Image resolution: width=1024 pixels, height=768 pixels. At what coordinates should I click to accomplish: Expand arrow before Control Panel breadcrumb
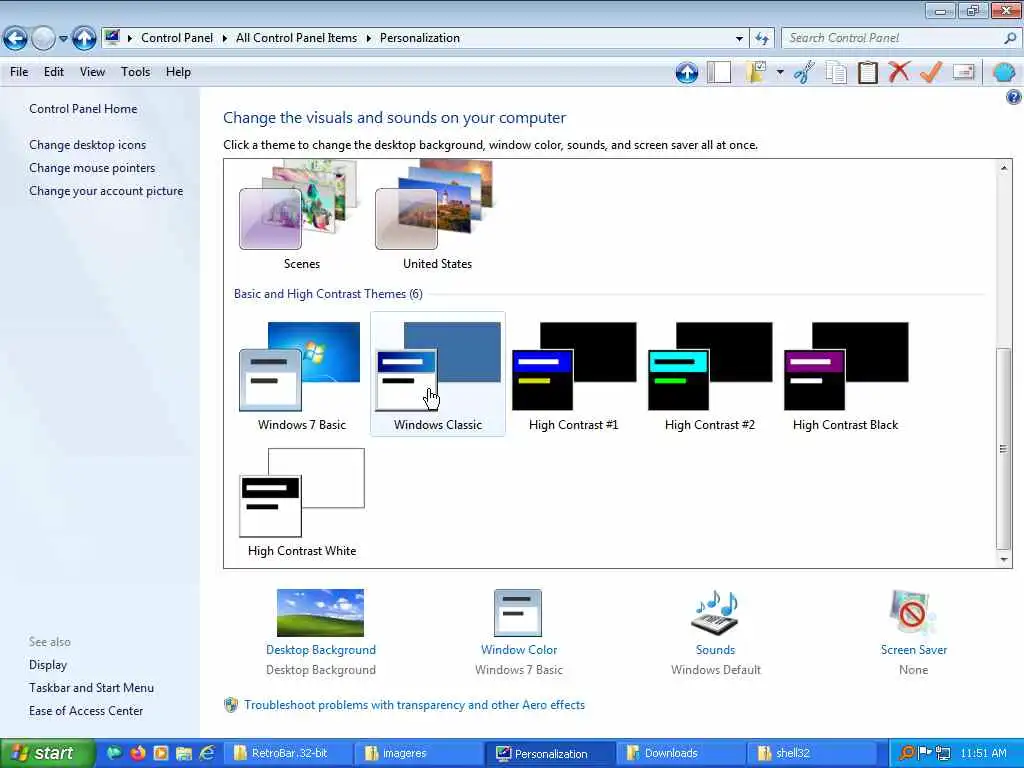[129, 39]
